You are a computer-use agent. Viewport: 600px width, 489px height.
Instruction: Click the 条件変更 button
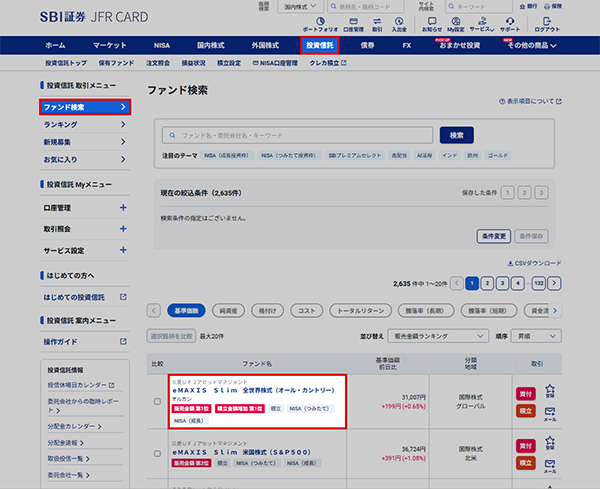coord(495,236)
